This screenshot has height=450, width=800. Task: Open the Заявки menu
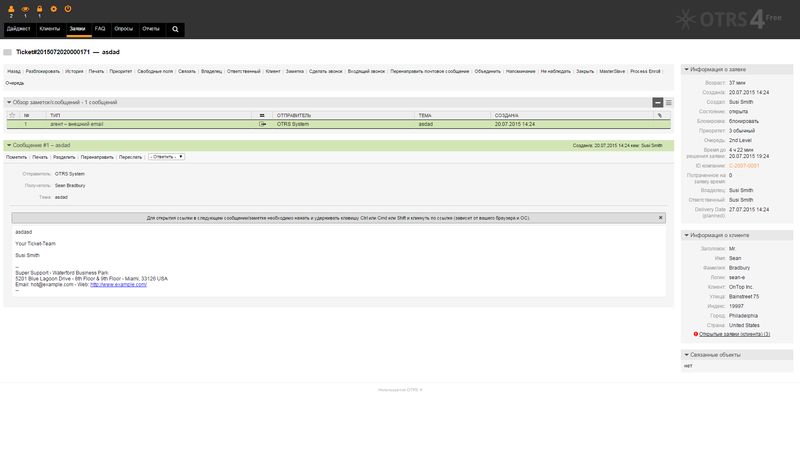point(78,29)
